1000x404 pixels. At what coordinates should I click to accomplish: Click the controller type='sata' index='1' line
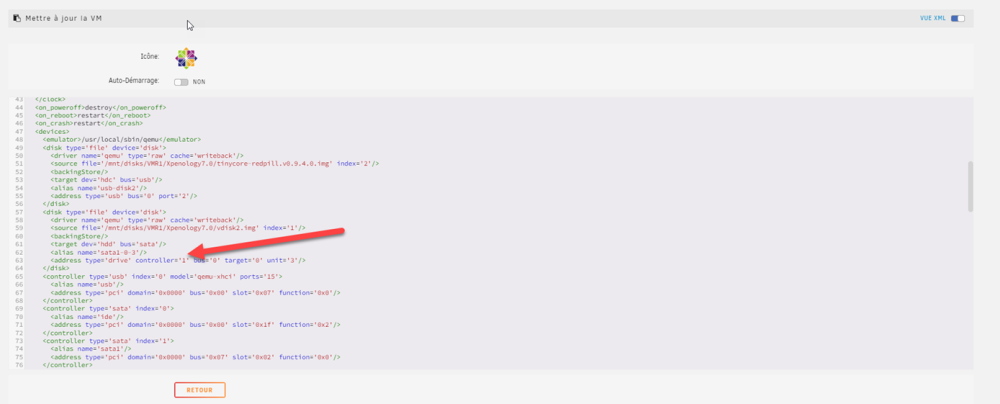tap(109, 340)
